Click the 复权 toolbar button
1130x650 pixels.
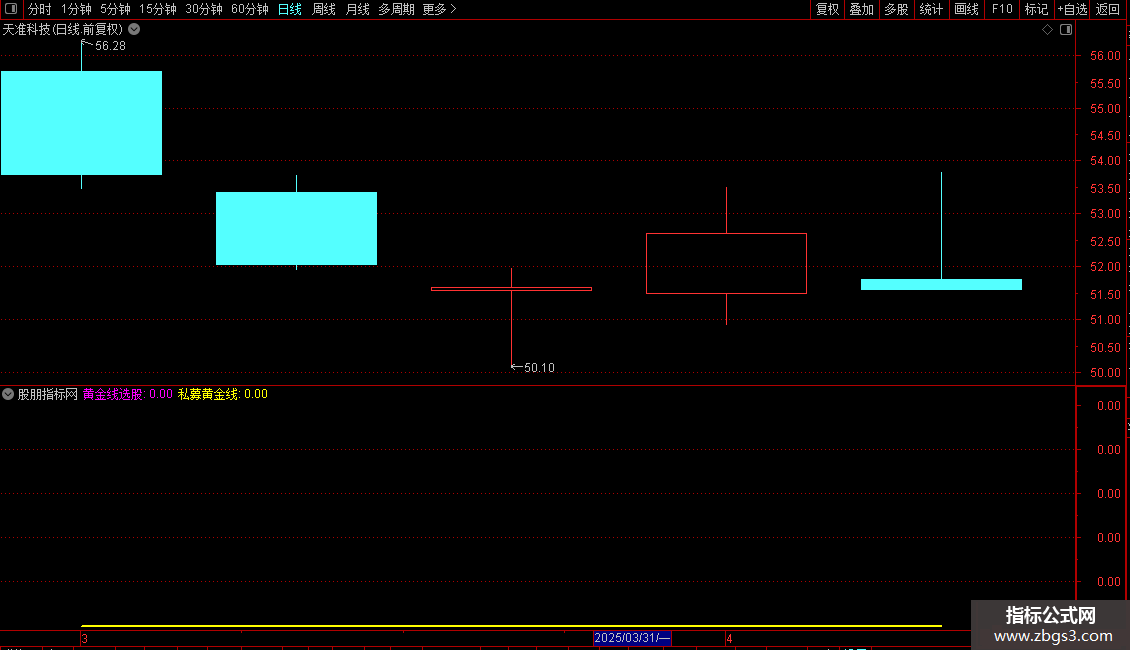click(827, 9)
